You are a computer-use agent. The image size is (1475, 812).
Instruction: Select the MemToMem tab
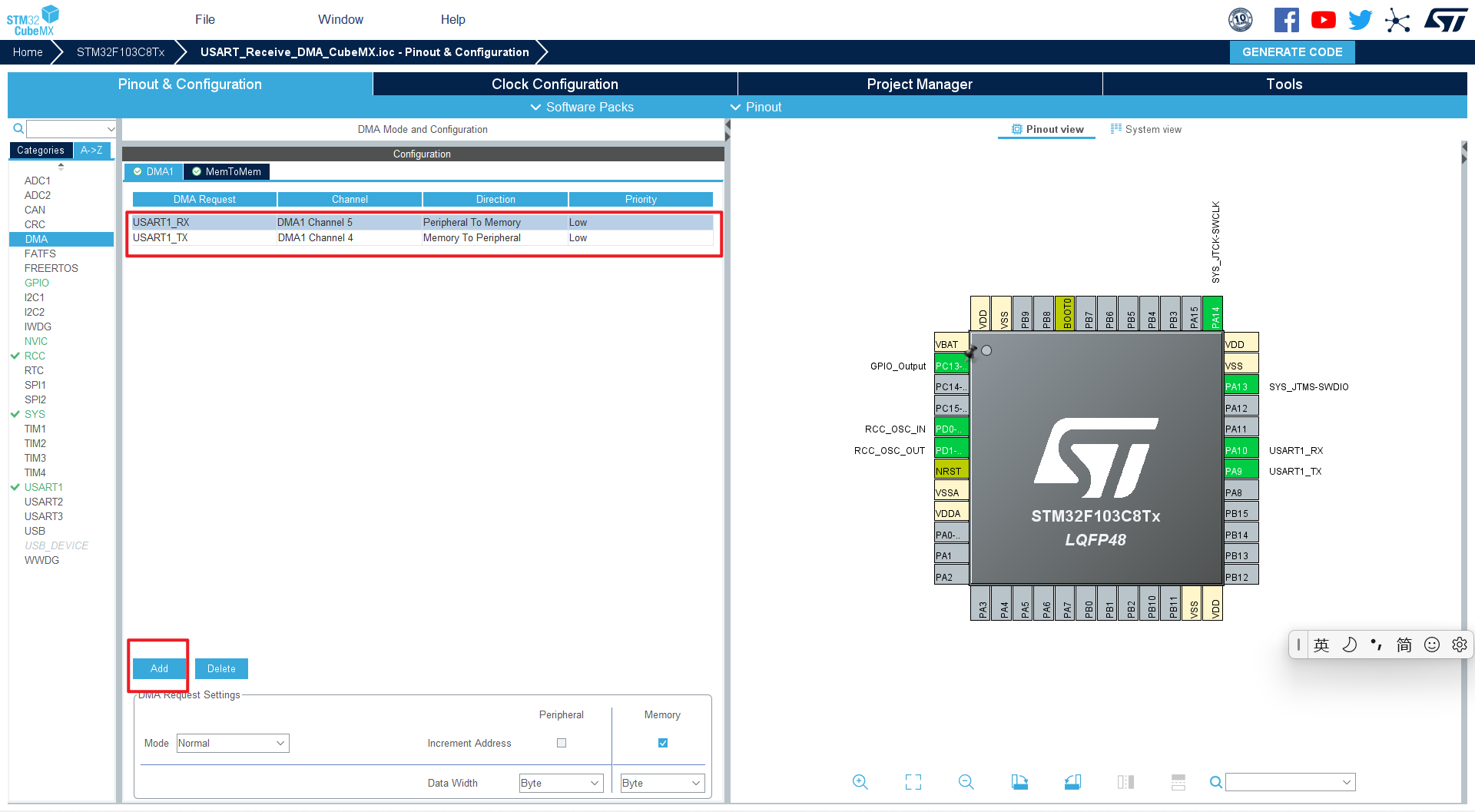pos(227,171)
